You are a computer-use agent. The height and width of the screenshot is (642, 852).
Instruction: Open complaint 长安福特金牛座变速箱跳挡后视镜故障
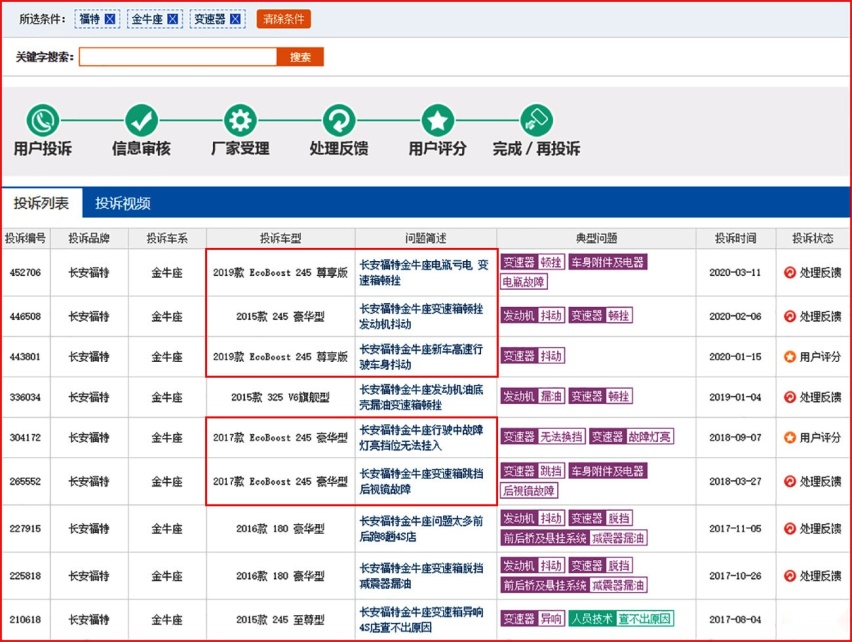(x=421, y=481)
